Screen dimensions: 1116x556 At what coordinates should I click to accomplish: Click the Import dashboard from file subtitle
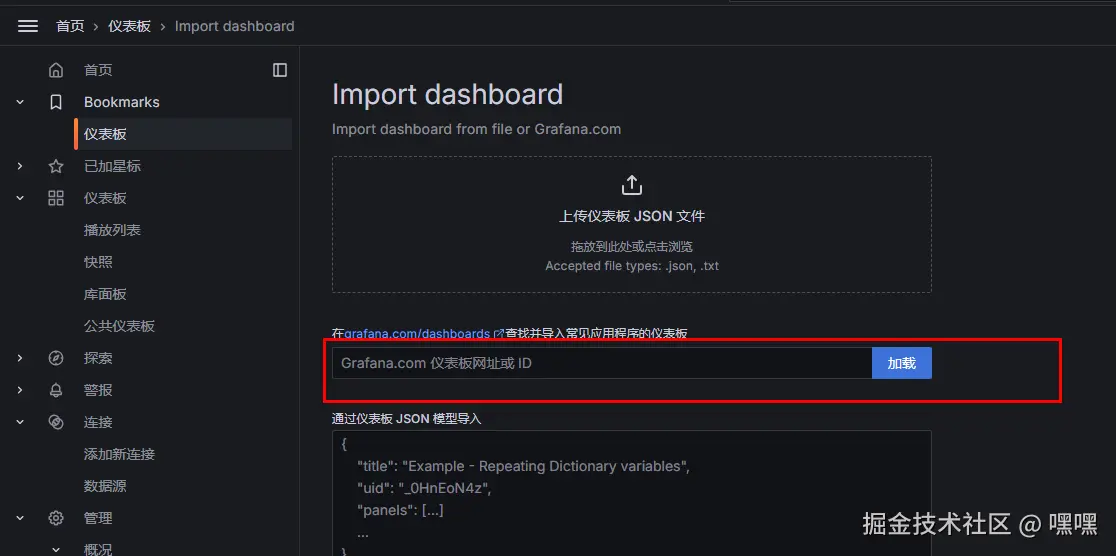(477, 130)
